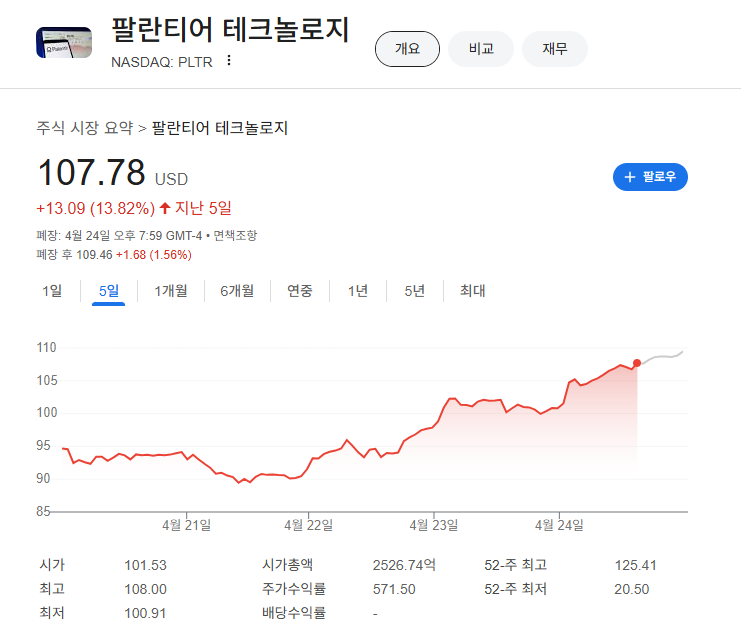This screenshot has width=741, height=632.
Task: Click the 4월 23일 axis label
Action: [434, 525]
